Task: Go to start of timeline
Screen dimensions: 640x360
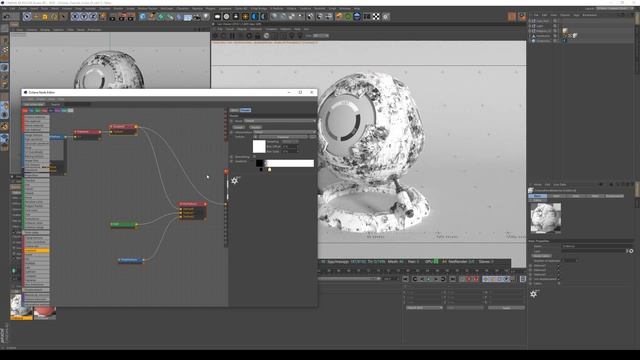Action: [405, 279]
